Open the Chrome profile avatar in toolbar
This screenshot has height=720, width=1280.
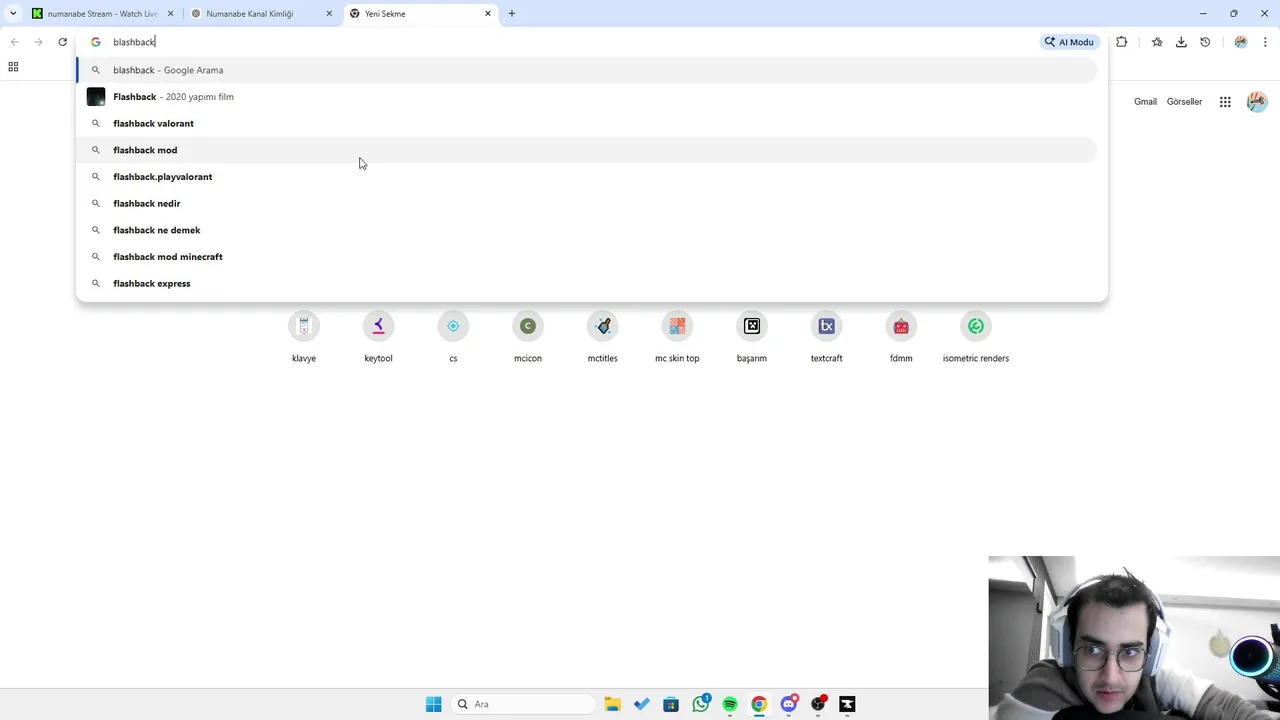pos(1241,42)
